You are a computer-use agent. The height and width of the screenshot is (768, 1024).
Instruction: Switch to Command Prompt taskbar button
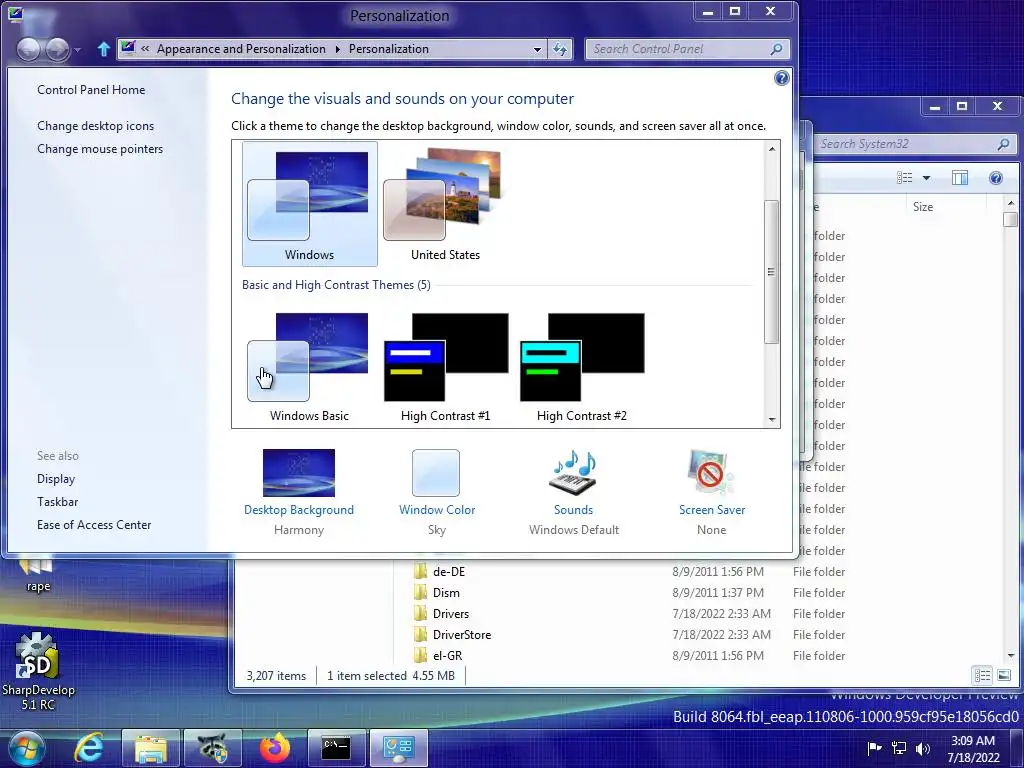click(337, 748)
